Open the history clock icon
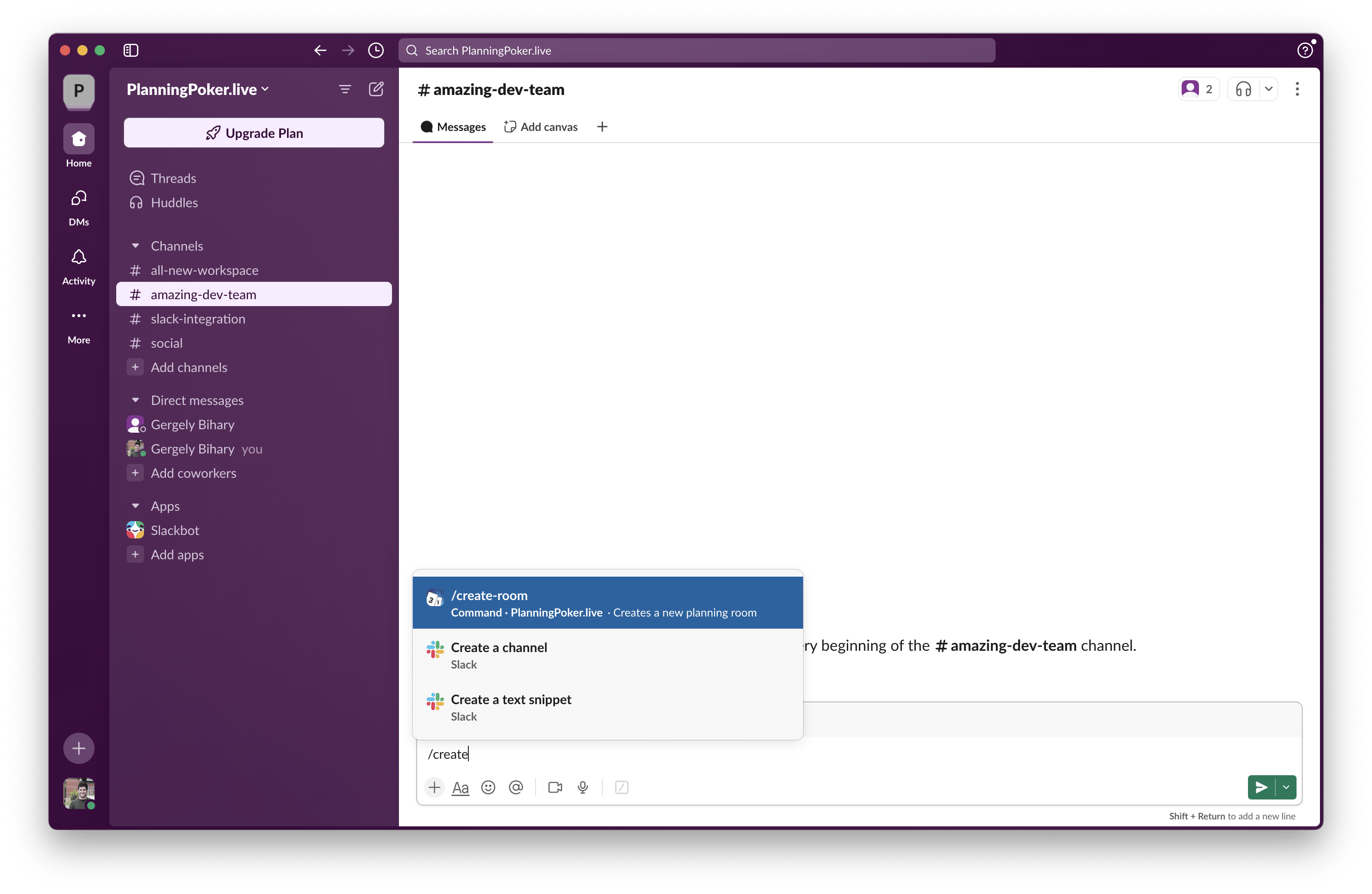 tap(376, 50)
